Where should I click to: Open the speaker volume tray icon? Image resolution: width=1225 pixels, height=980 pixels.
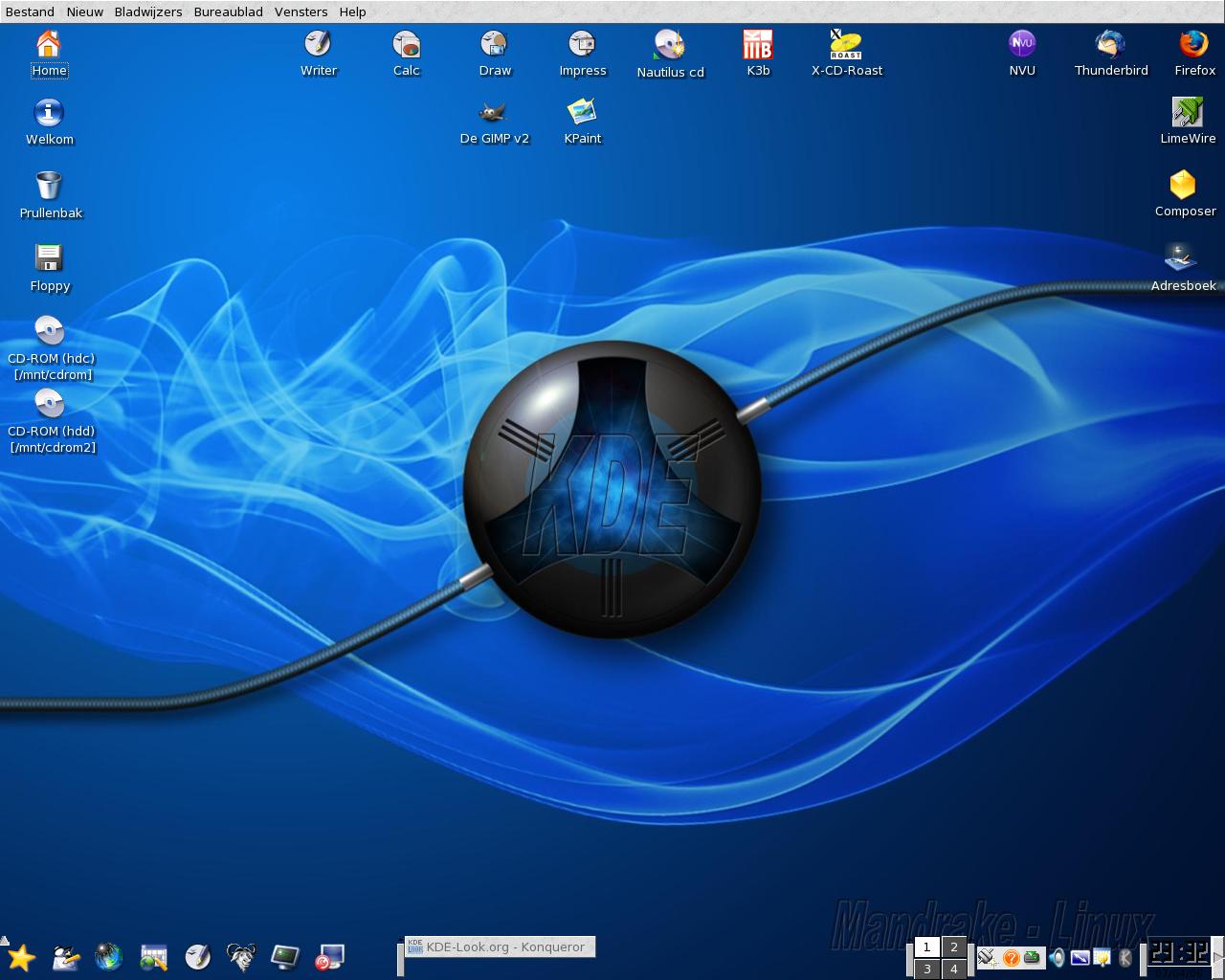1057,957
